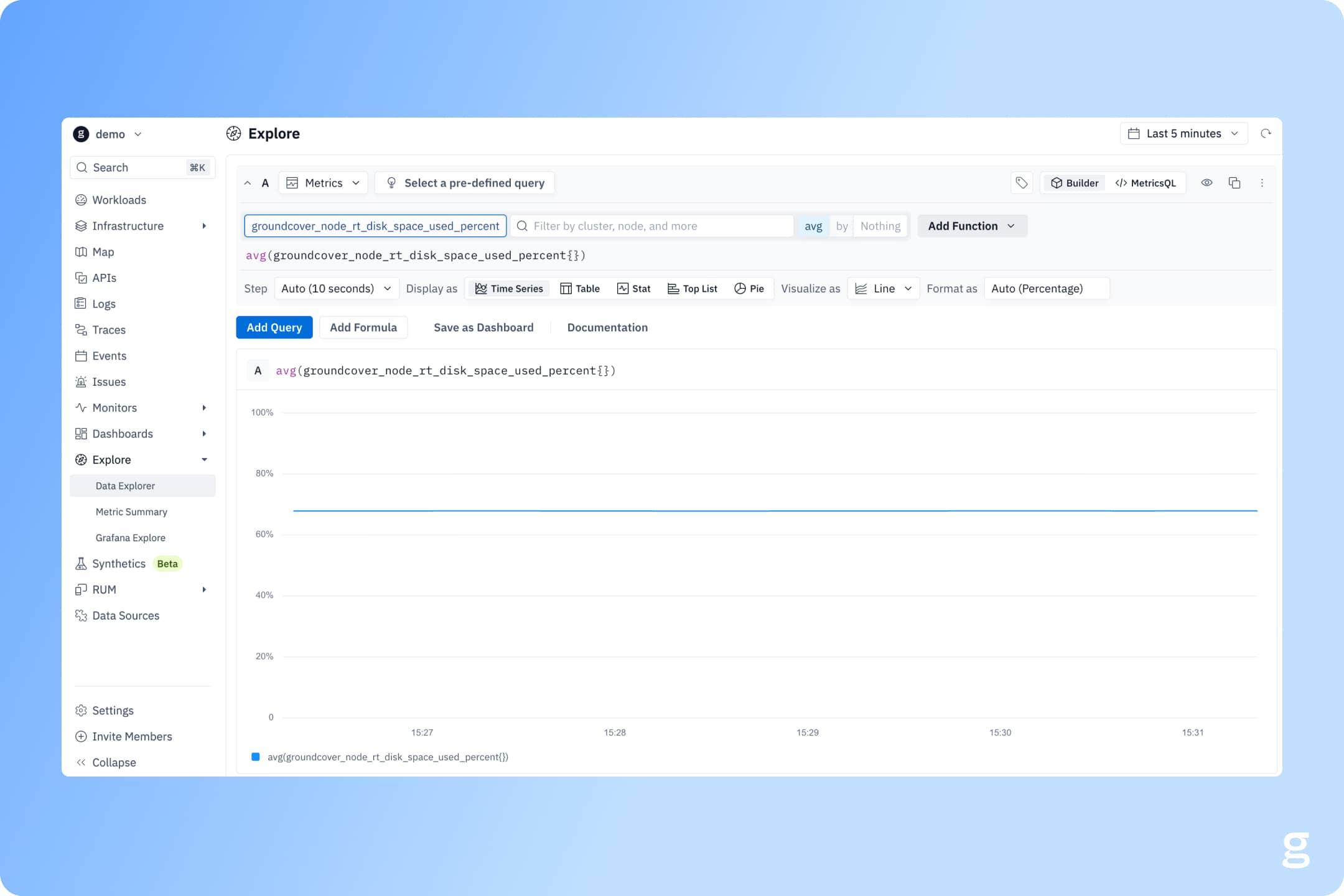Open Data Sources from the sidebar
Screen dimensions: 1344x896
click(125, 615)
